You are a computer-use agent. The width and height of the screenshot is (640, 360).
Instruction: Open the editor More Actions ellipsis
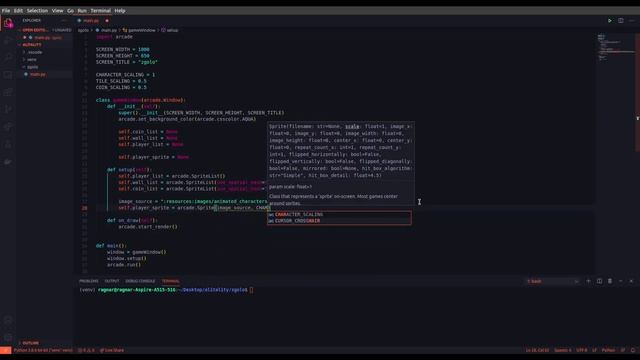pos(631,20)
